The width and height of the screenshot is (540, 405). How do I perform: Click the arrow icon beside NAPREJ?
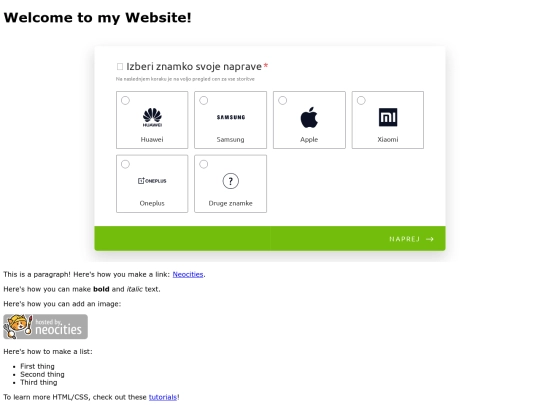click(430, 239)
